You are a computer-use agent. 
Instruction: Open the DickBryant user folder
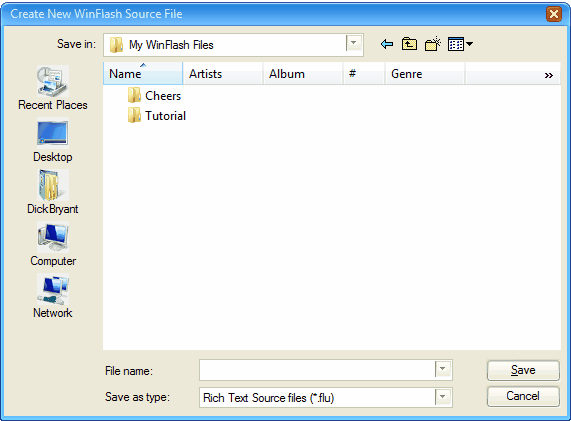tap(53, 192)
